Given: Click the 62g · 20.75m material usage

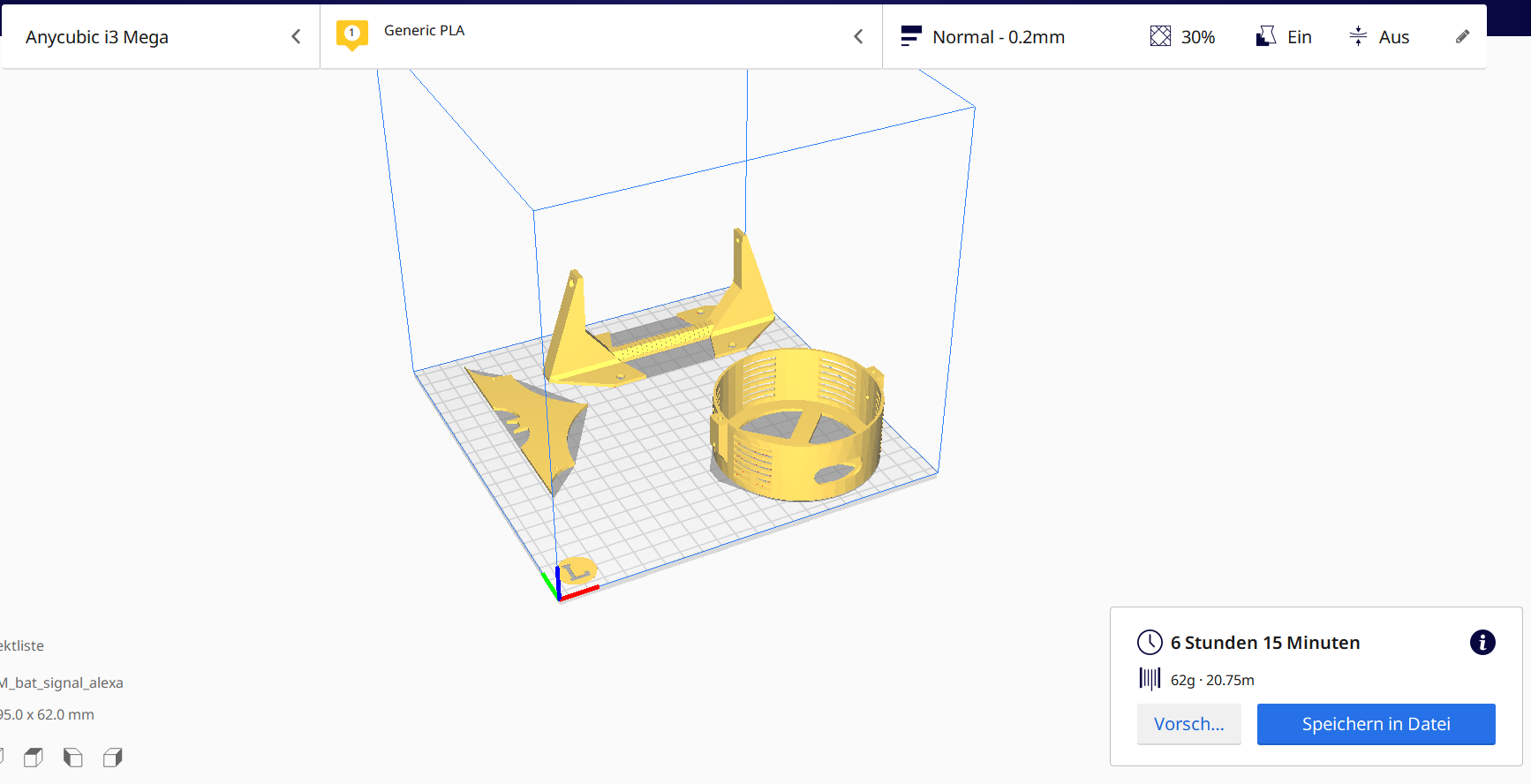Looking at the screenshot, I should 1212,680.
